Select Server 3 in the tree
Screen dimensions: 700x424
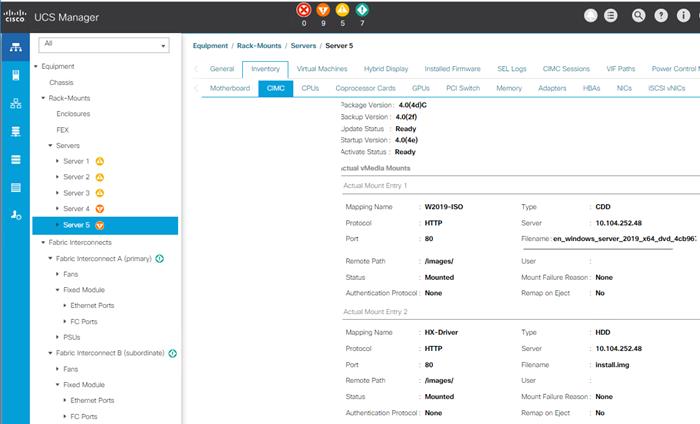point(76,193)
